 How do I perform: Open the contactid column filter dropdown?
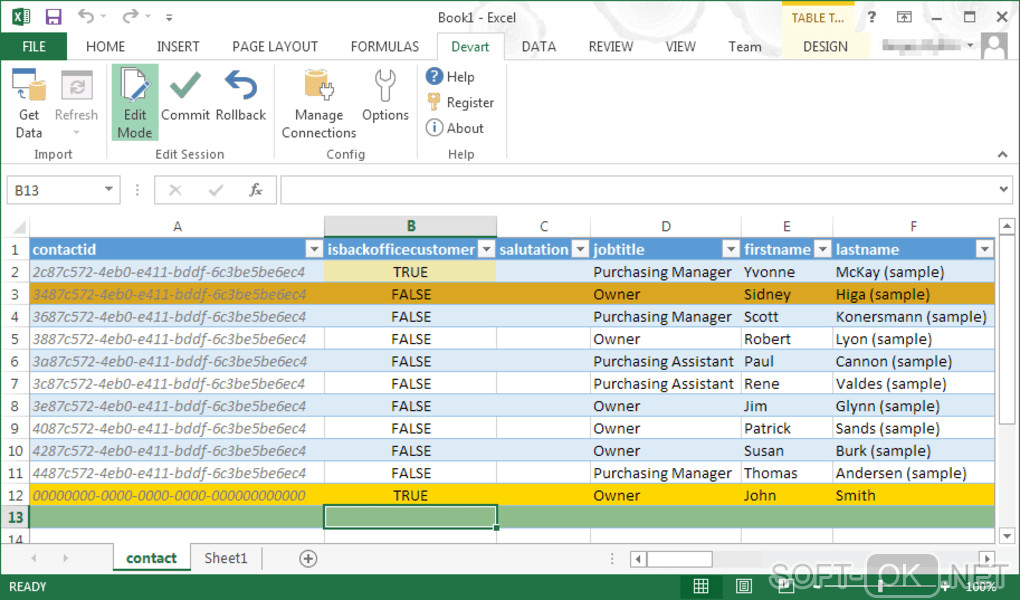[x=314, y=250]
